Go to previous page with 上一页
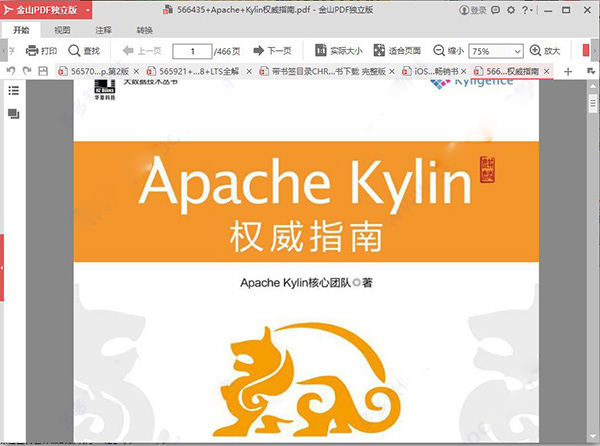600x446 pixels. (x=142, y=50)
